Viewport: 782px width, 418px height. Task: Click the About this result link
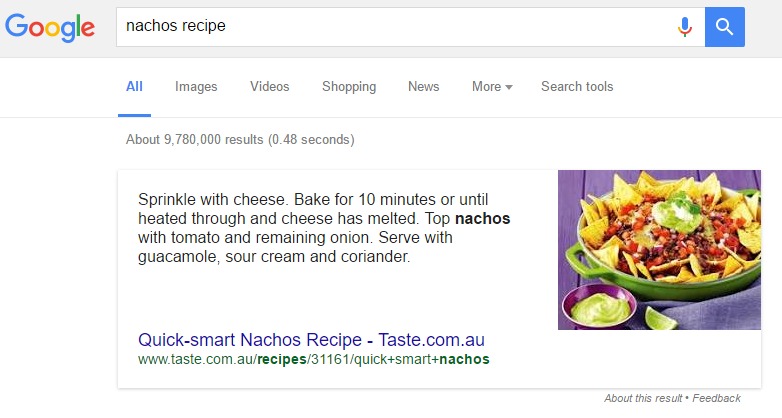click(642, 398)
